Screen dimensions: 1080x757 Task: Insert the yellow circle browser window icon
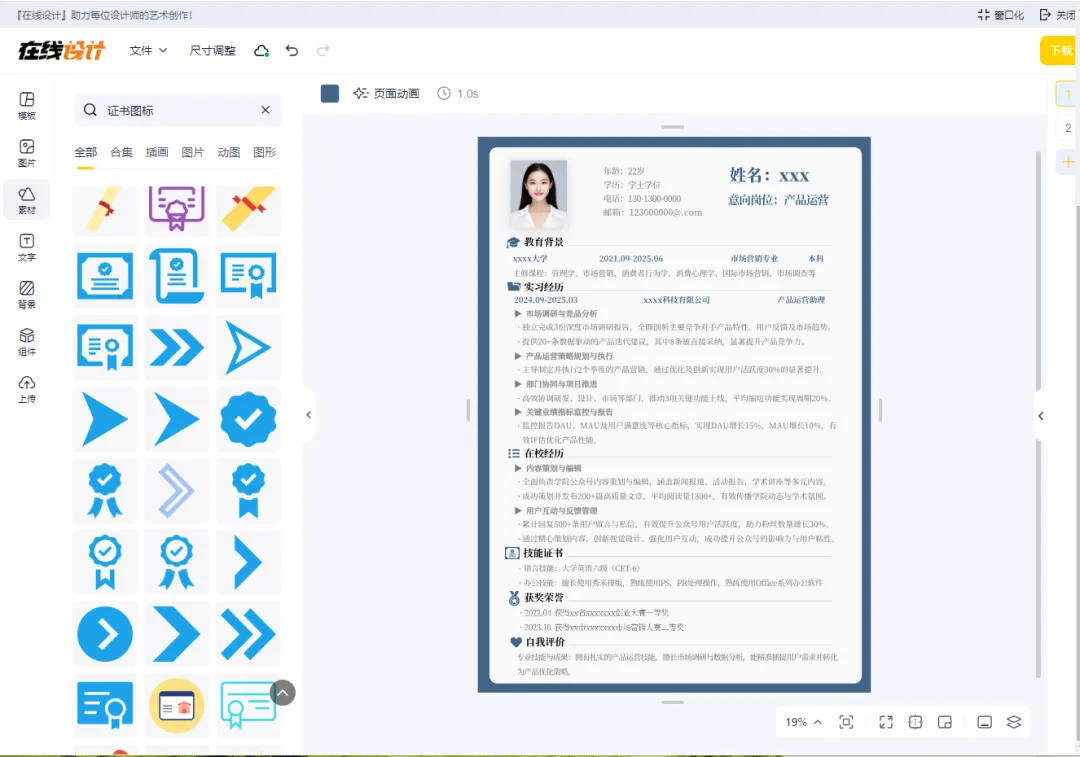(177, 706)
